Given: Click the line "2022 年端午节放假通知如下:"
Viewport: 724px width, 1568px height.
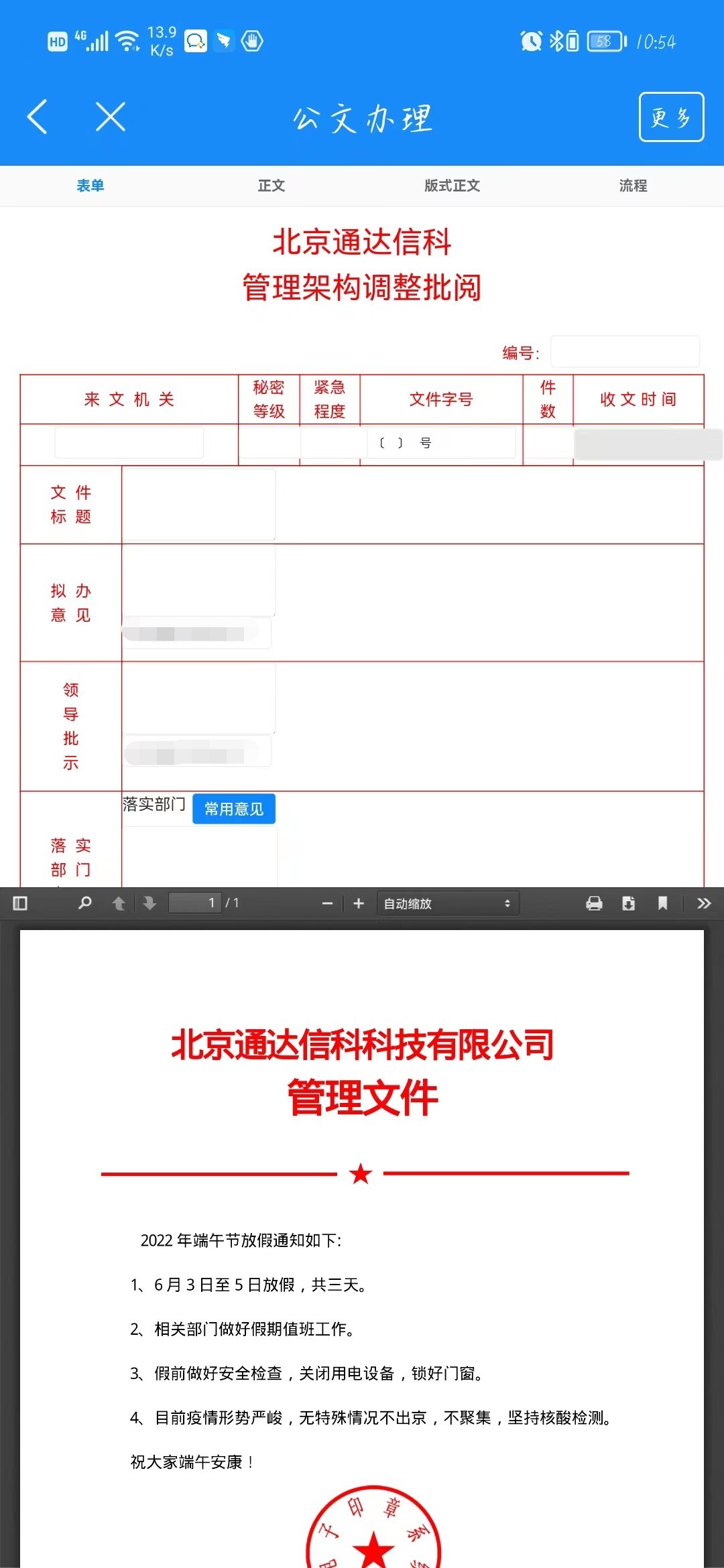Looking at the screenshot, I should pyautogui.click(x=241, y=1240).
